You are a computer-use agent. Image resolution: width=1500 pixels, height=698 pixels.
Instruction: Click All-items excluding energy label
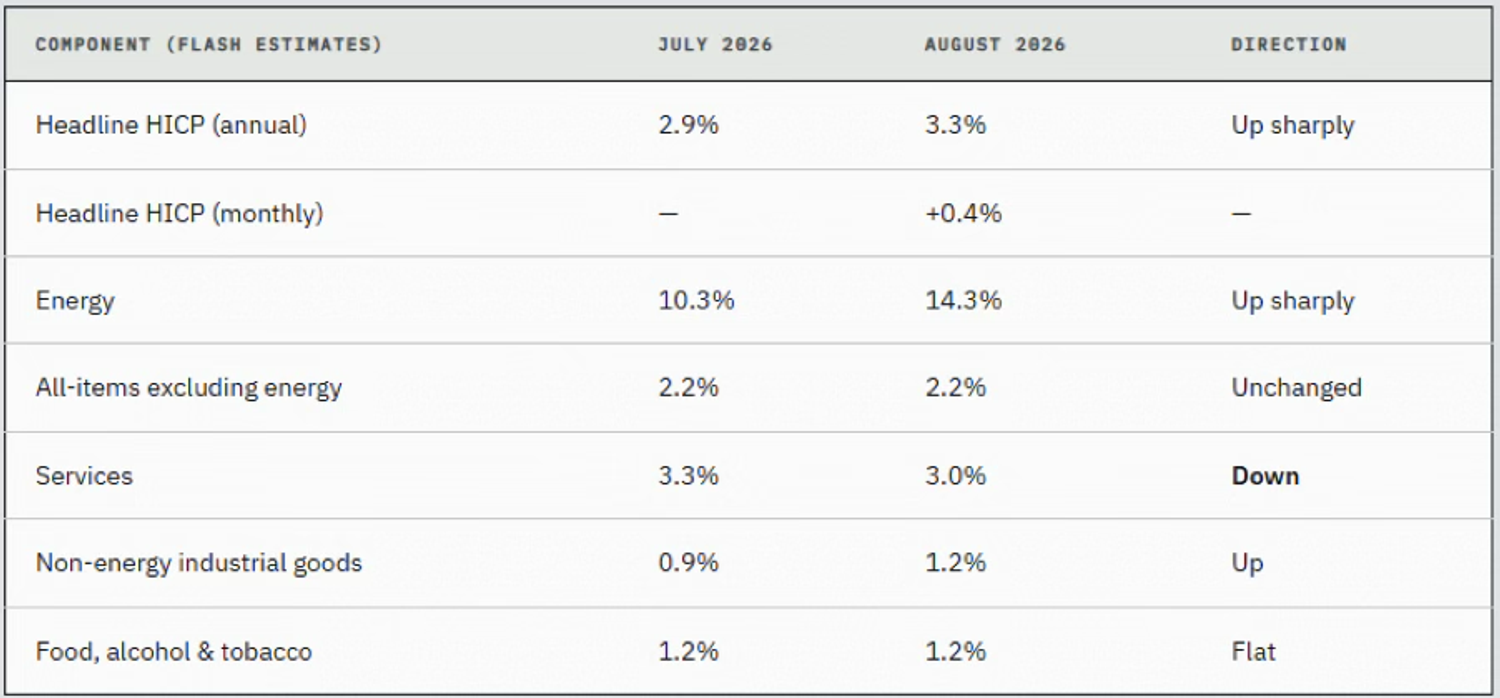[188, 388]
